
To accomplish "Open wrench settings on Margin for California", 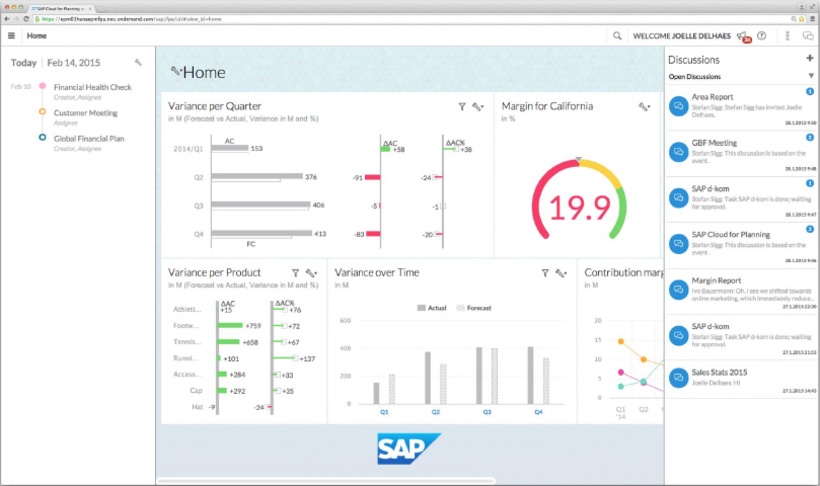I will 644,107.
